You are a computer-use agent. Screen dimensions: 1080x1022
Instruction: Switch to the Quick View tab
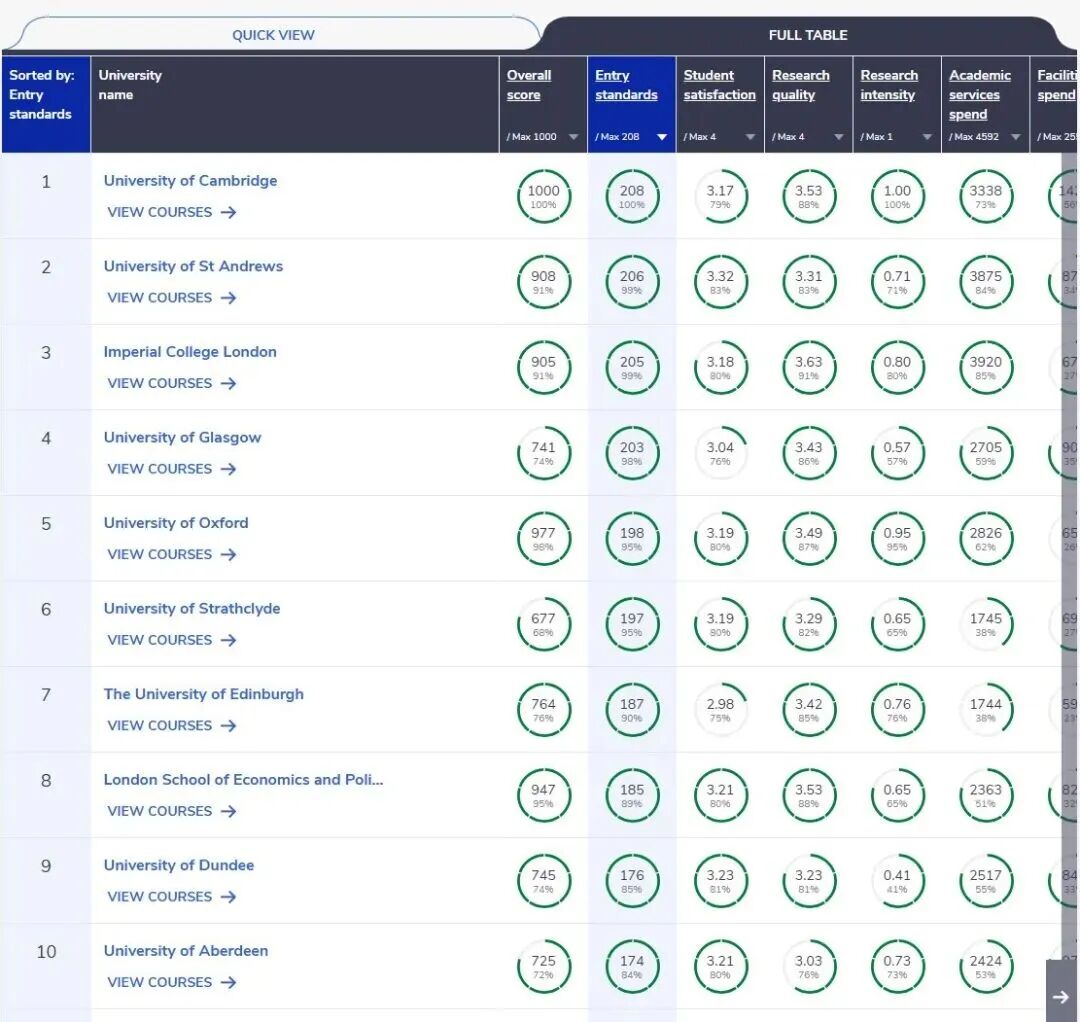click(273, 34)
